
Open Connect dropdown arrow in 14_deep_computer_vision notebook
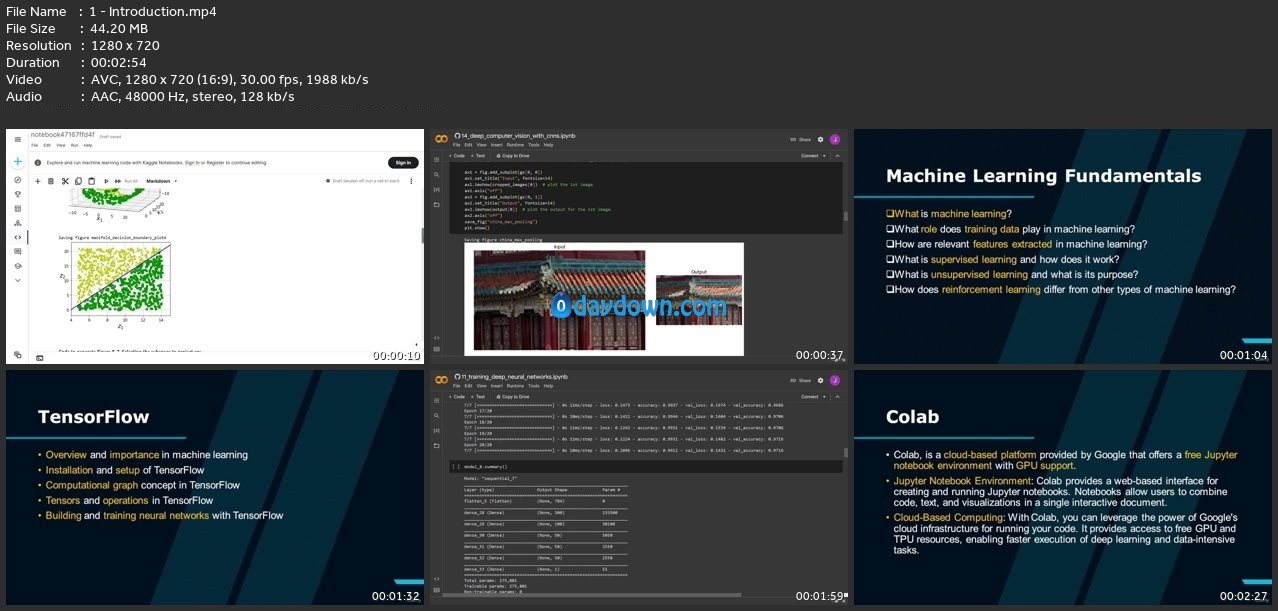point(824,156)
